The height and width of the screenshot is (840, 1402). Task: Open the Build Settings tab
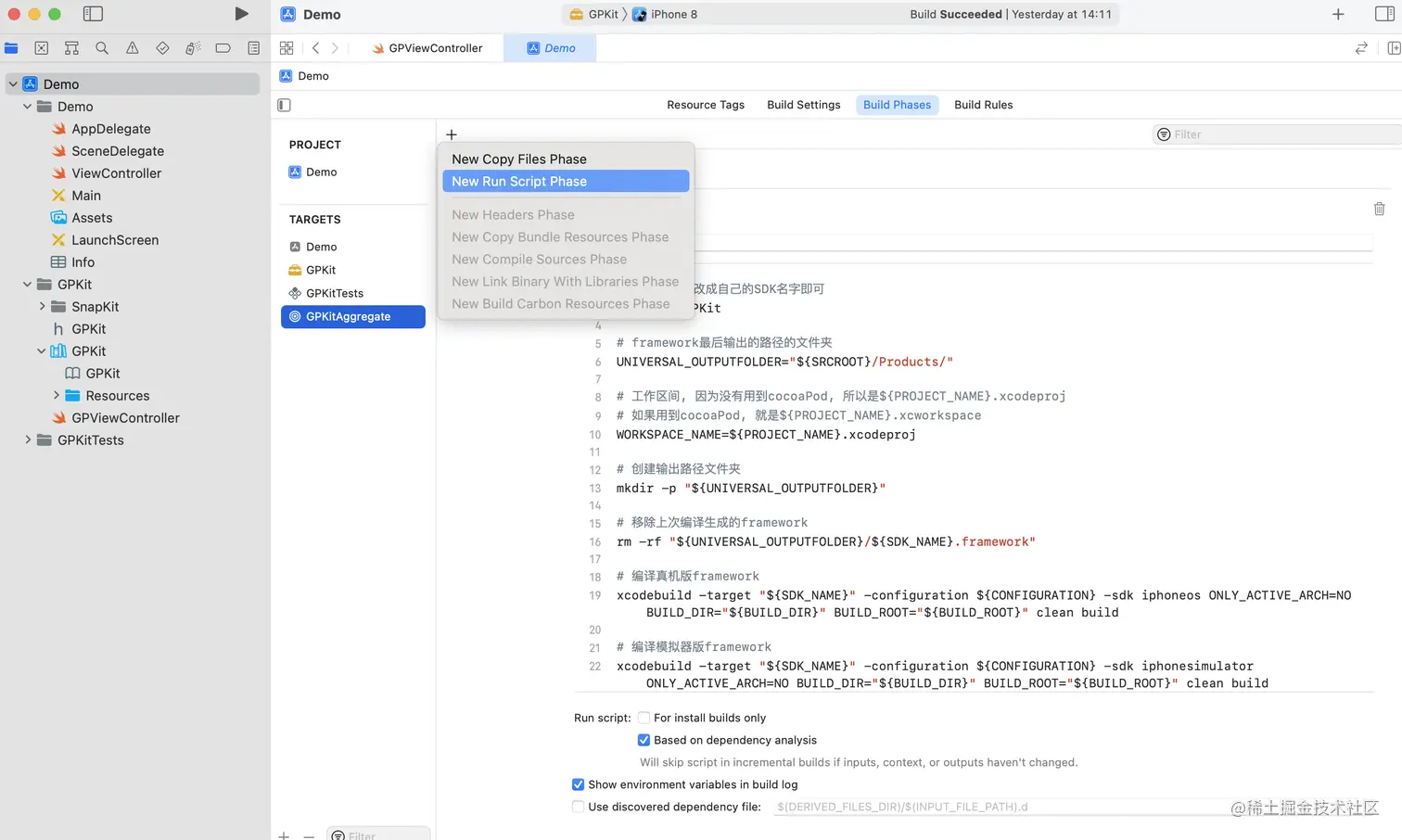[804, 105]
